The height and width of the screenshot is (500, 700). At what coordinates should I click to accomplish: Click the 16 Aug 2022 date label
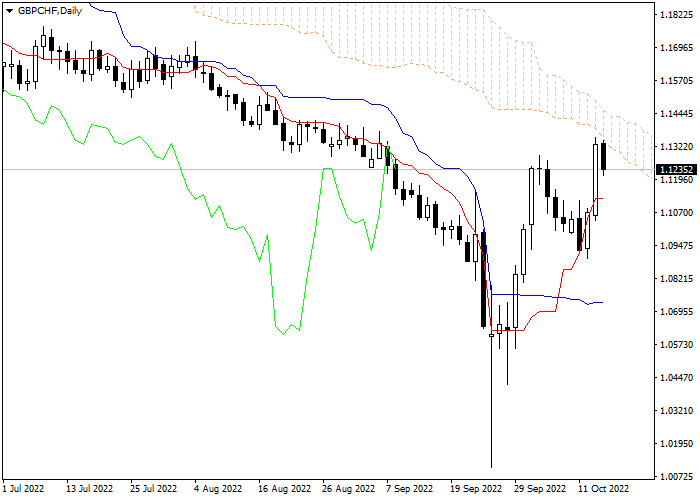coord(284,489)
